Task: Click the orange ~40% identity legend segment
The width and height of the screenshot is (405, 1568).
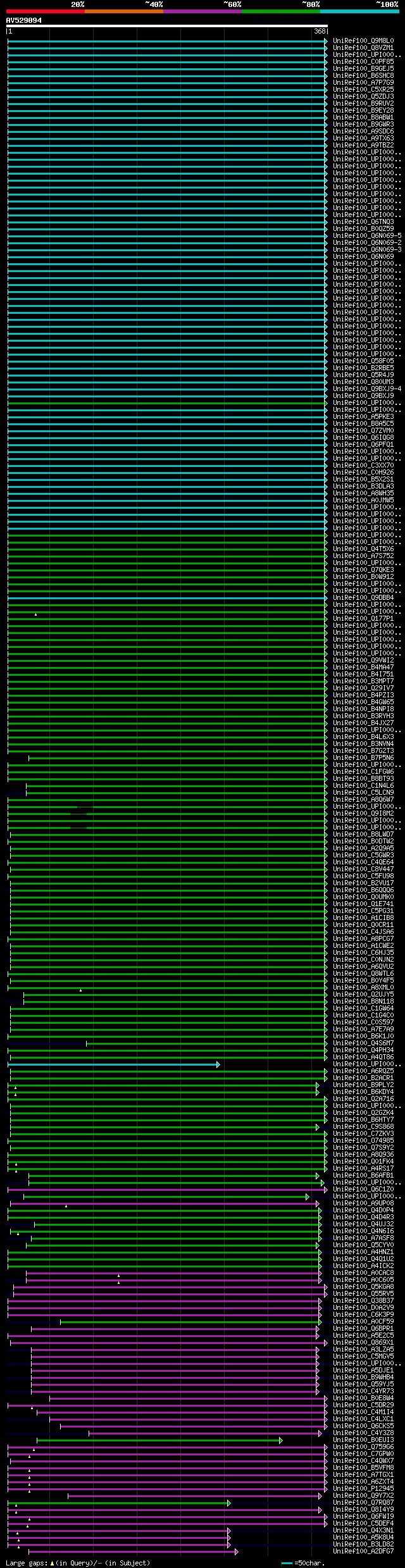Action: pos(124,11)
